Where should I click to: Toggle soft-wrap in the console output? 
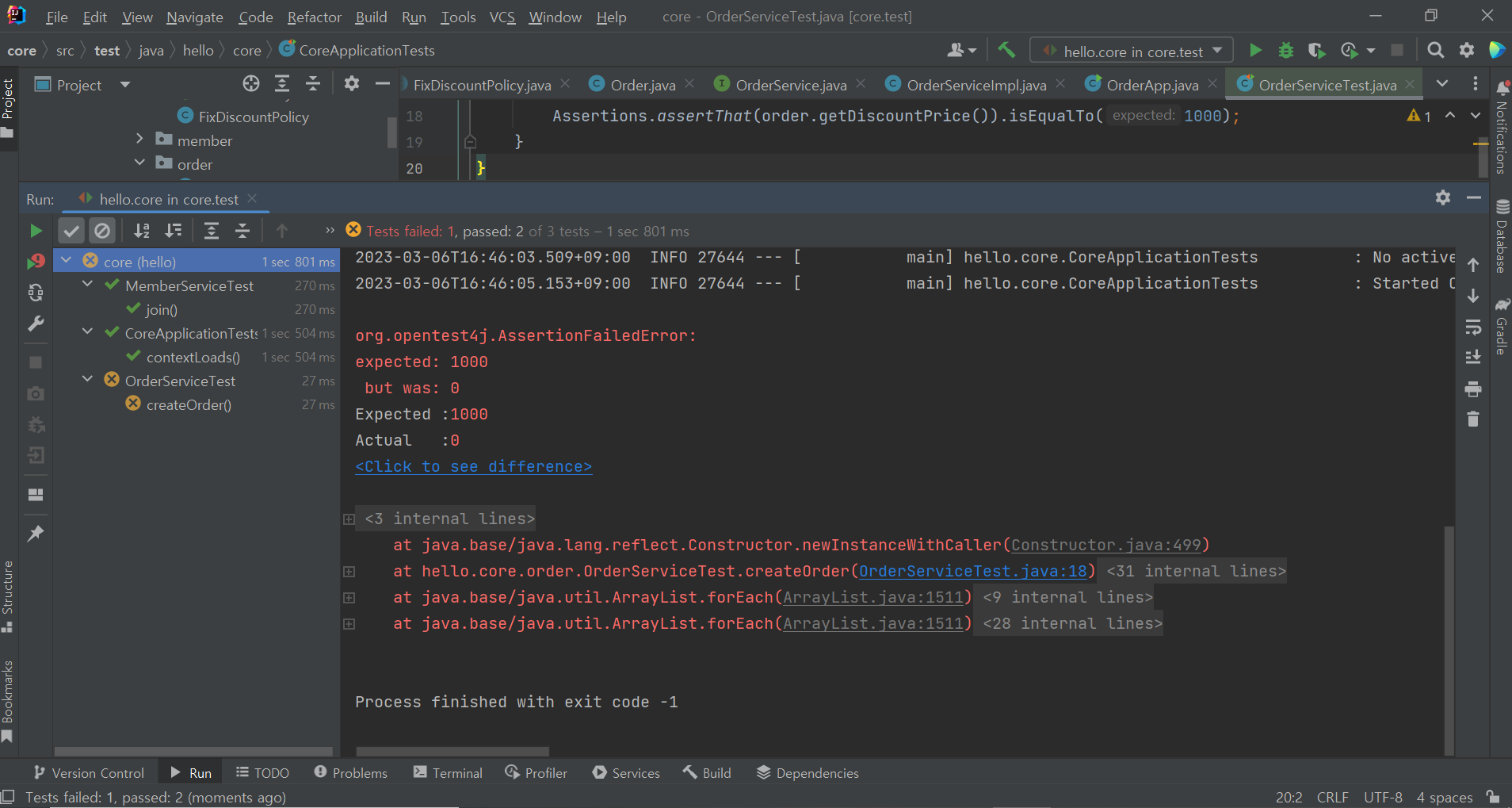(1473, 327)
